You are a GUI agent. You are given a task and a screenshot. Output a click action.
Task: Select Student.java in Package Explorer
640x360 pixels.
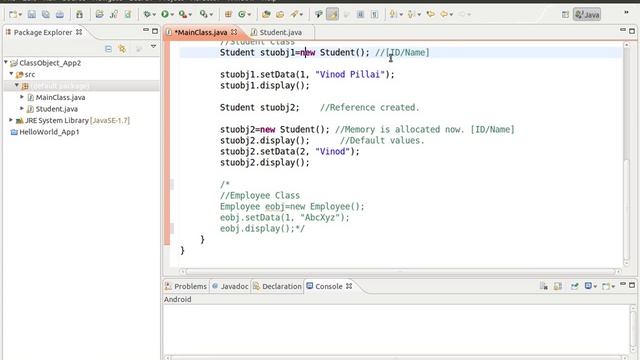point(56,109)
